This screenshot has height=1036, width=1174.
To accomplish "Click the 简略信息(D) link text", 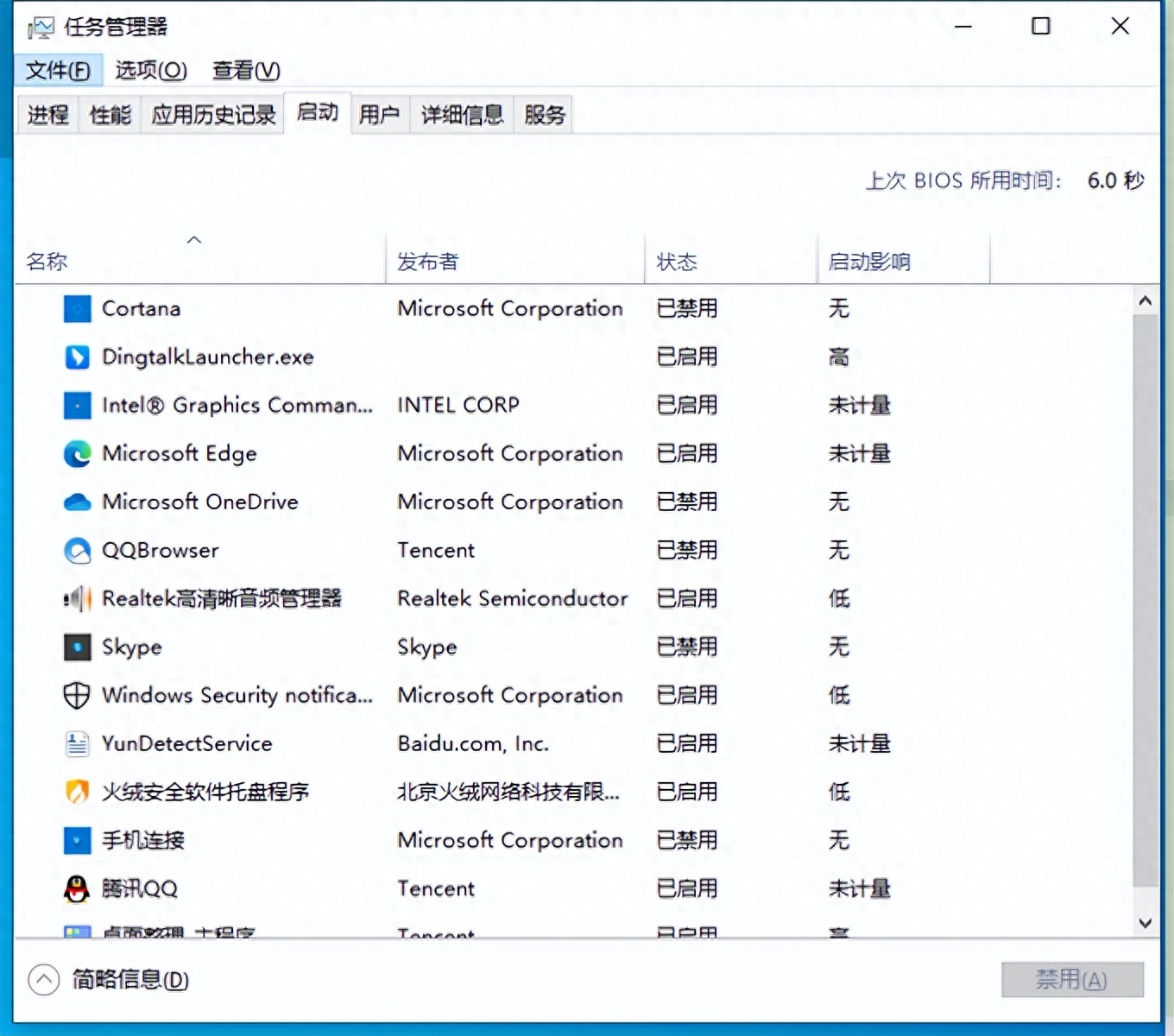I will pos(130,980).
